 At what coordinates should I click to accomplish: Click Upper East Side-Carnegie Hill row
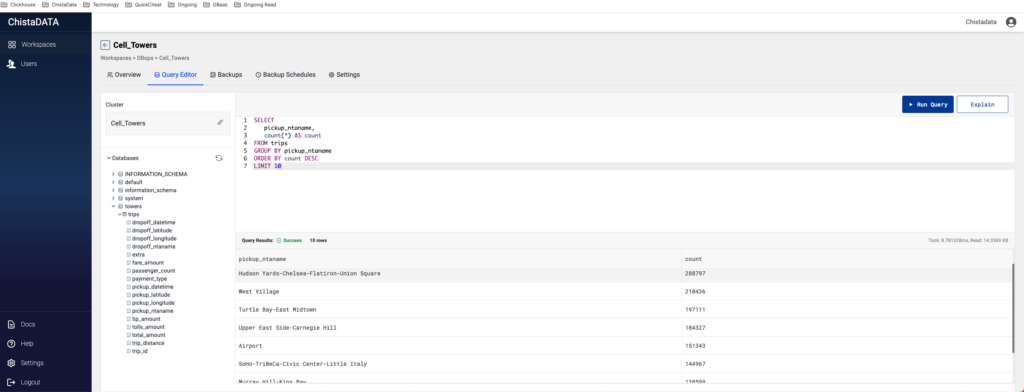624,327
